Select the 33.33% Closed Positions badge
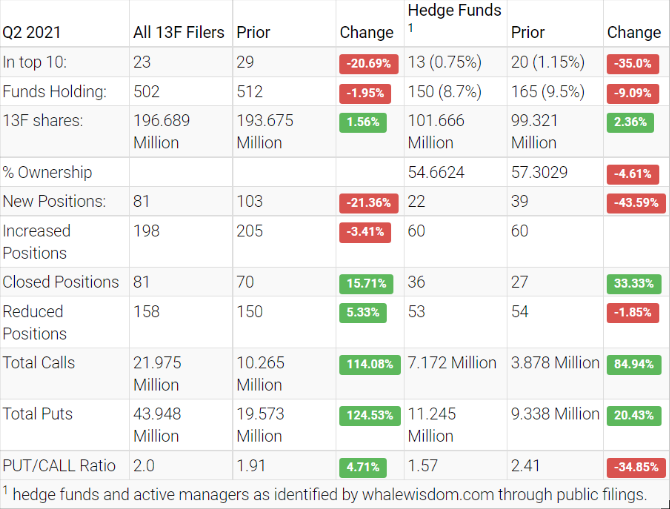Viewport: 670px width, 509px height. point(634,283)
